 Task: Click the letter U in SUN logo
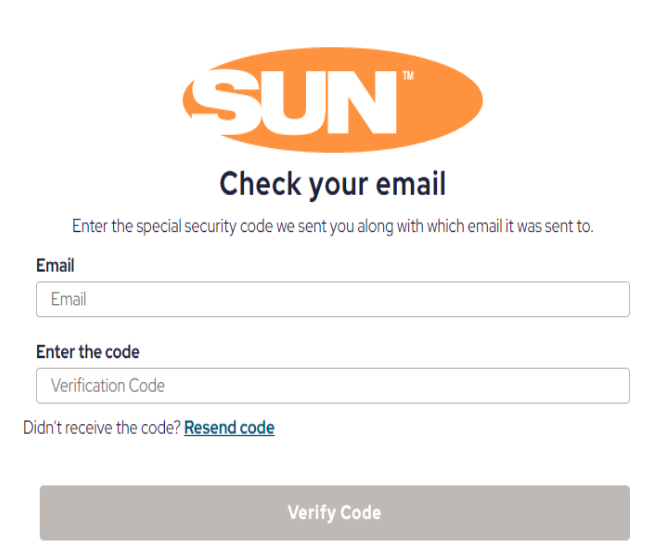click(292, 103)
